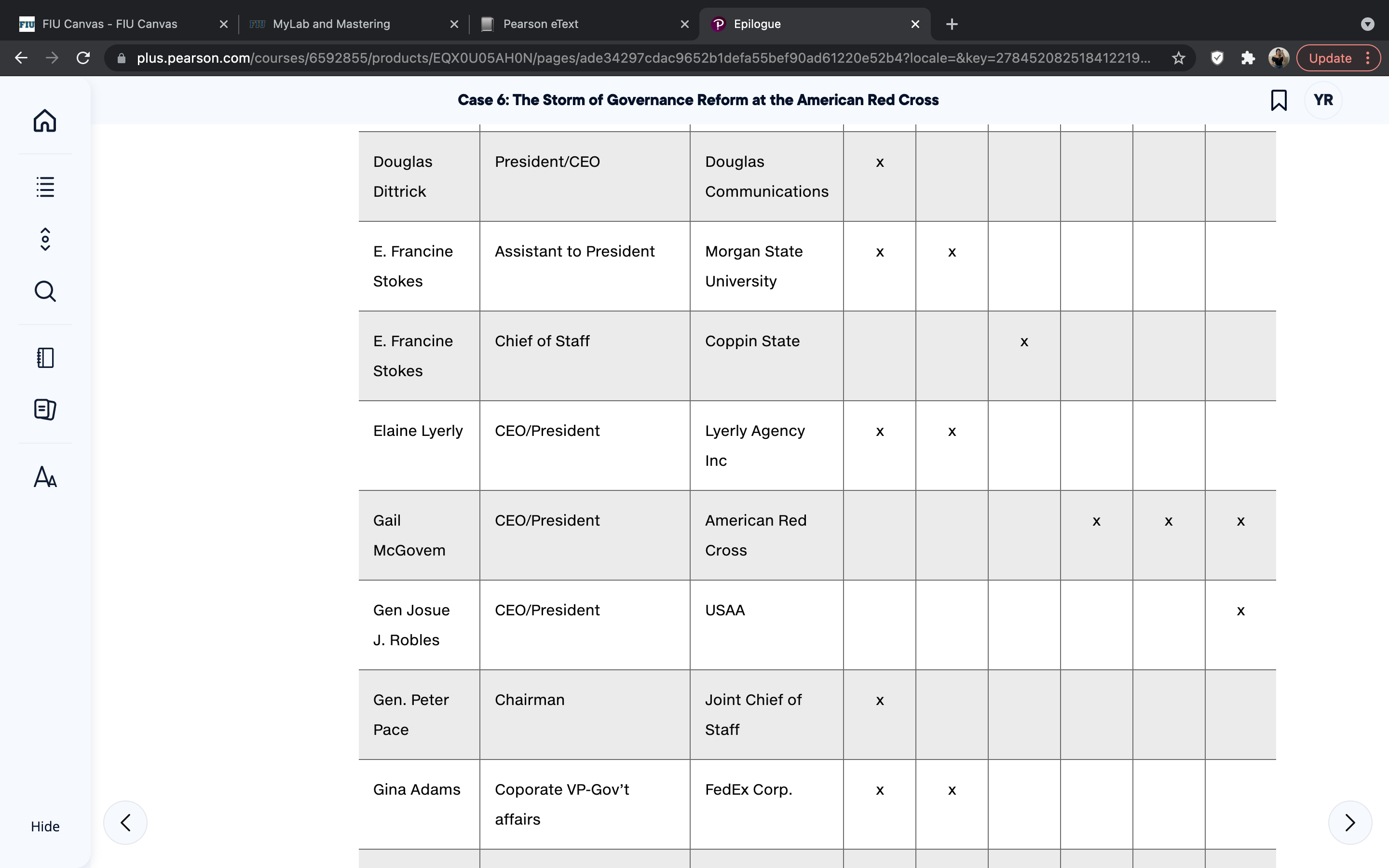
Task: Select the 'FedEx Corp.' cell
Action: click(766, 804)
